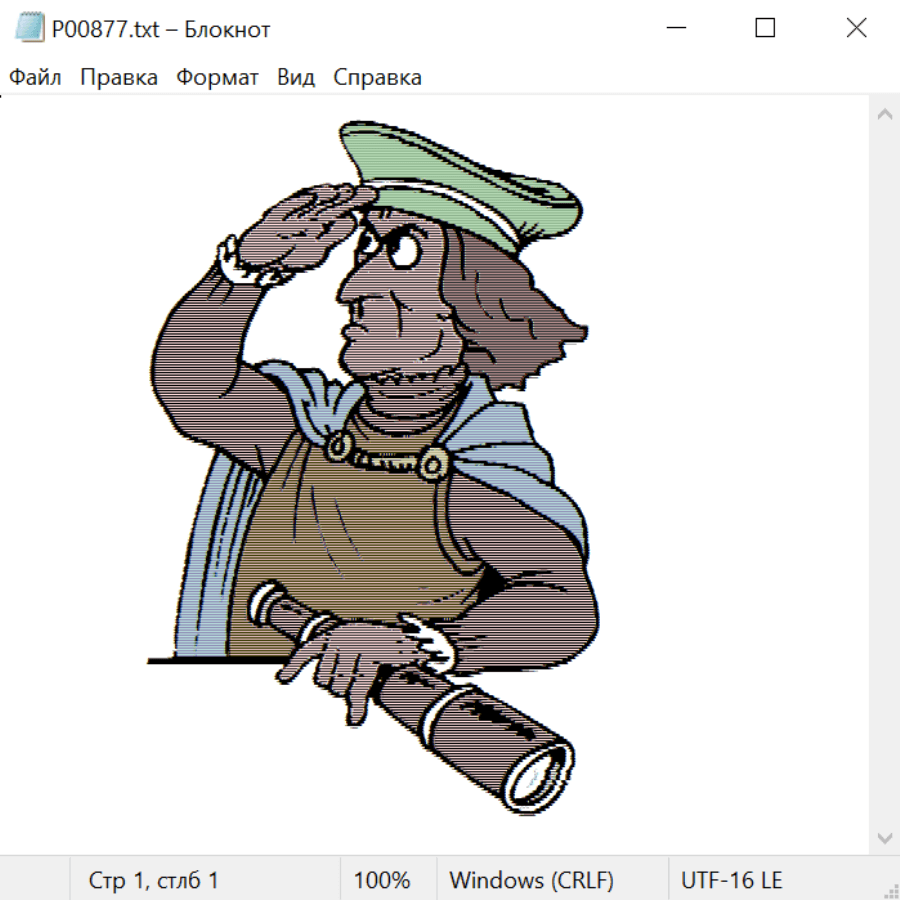Viewport: 900px width, 900px height.
Task: Open the Файл menu
Action: pos(36,78)
